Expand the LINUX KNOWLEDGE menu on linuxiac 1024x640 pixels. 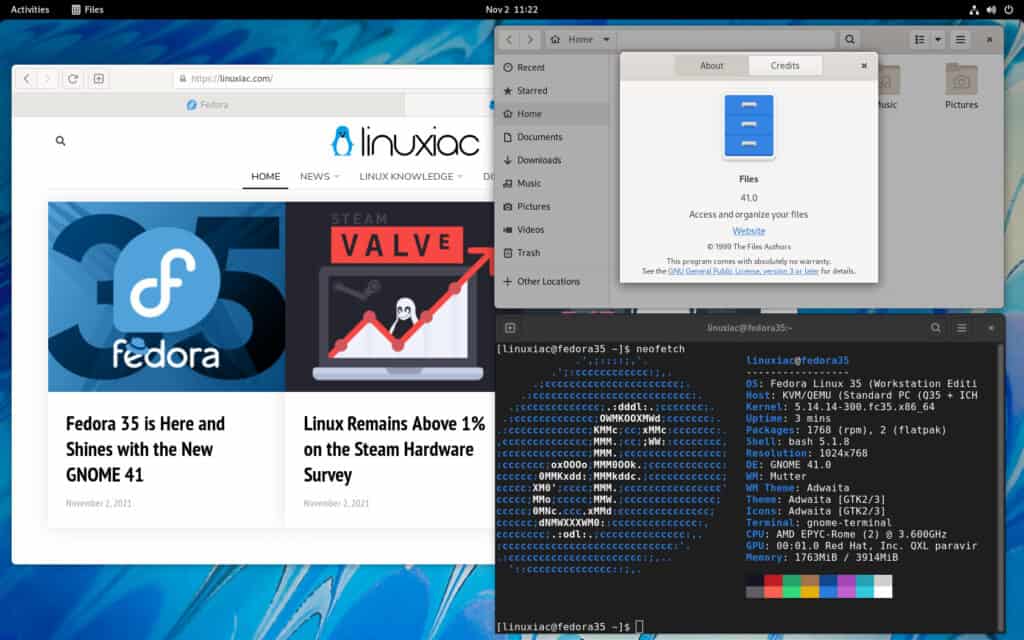(x=411, y=176)
